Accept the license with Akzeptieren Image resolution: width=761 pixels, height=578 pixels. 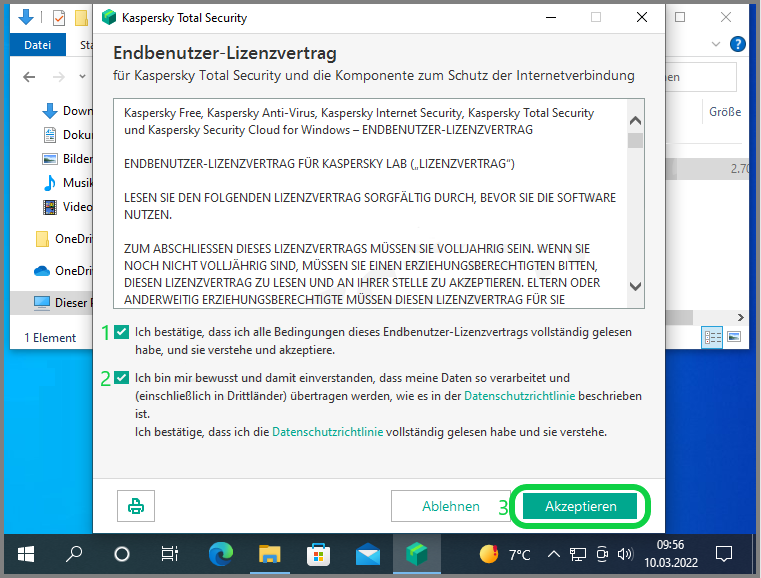(580, 506)
